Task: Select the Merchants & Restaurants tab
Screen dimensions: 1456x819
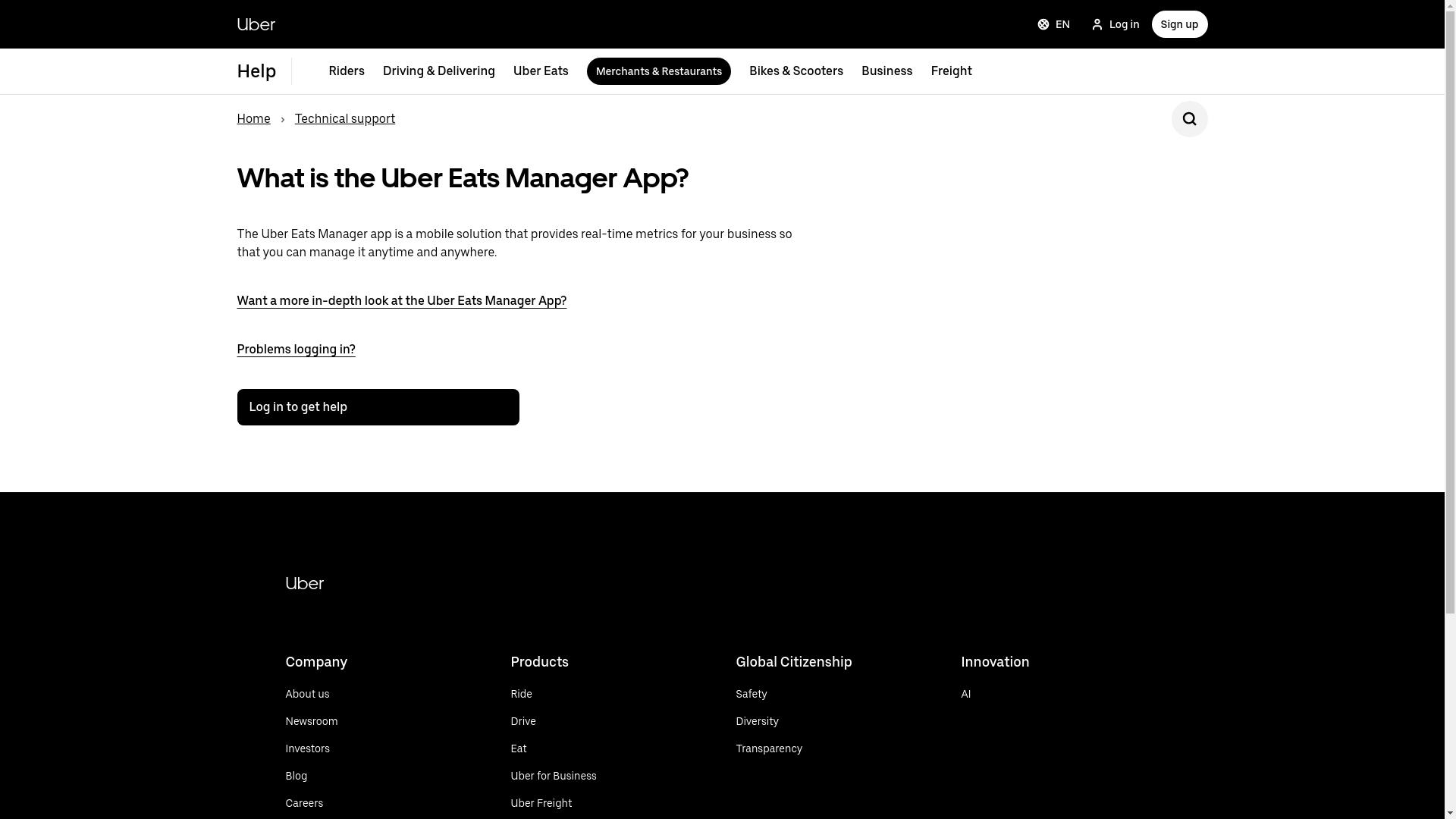Action: click(x=658, y=71)
